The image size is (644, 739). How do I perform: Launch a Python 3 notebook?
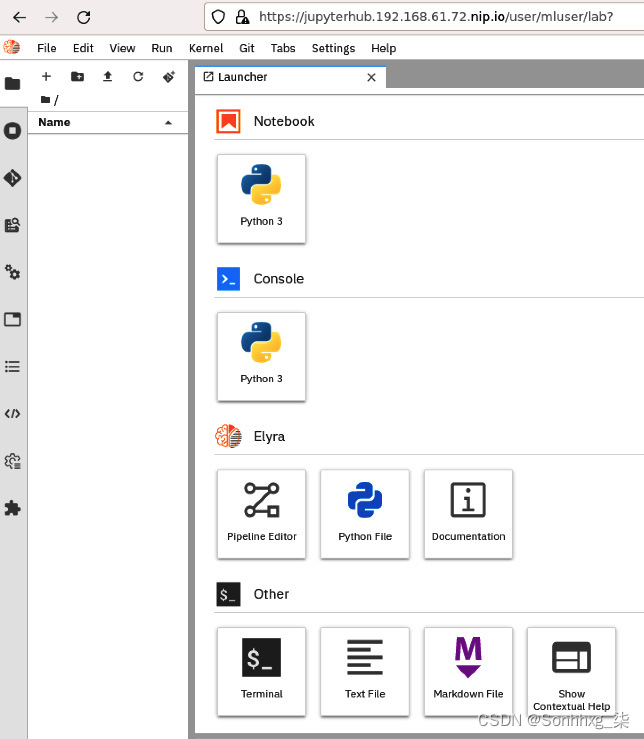pyautogui.click(x=261, y=198)
